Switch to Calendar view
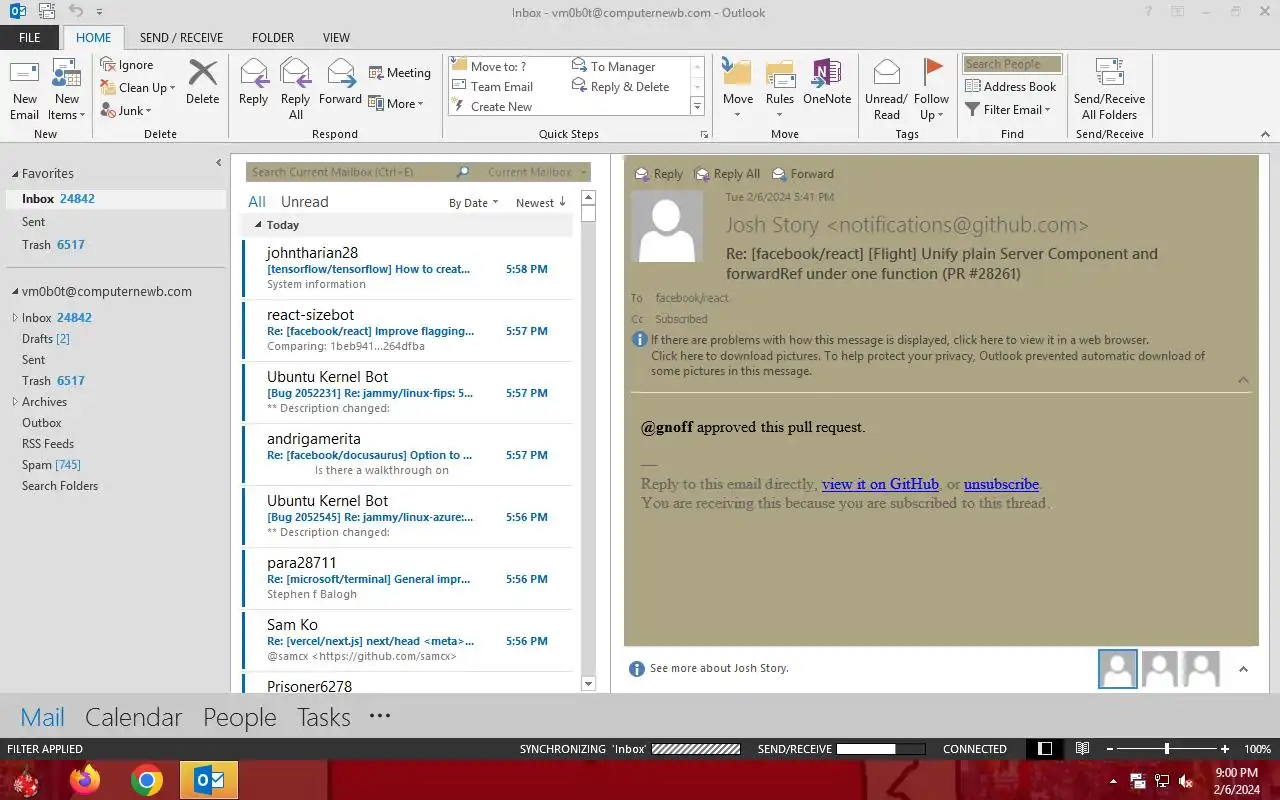1280x800 pixels. coord(133,717)
